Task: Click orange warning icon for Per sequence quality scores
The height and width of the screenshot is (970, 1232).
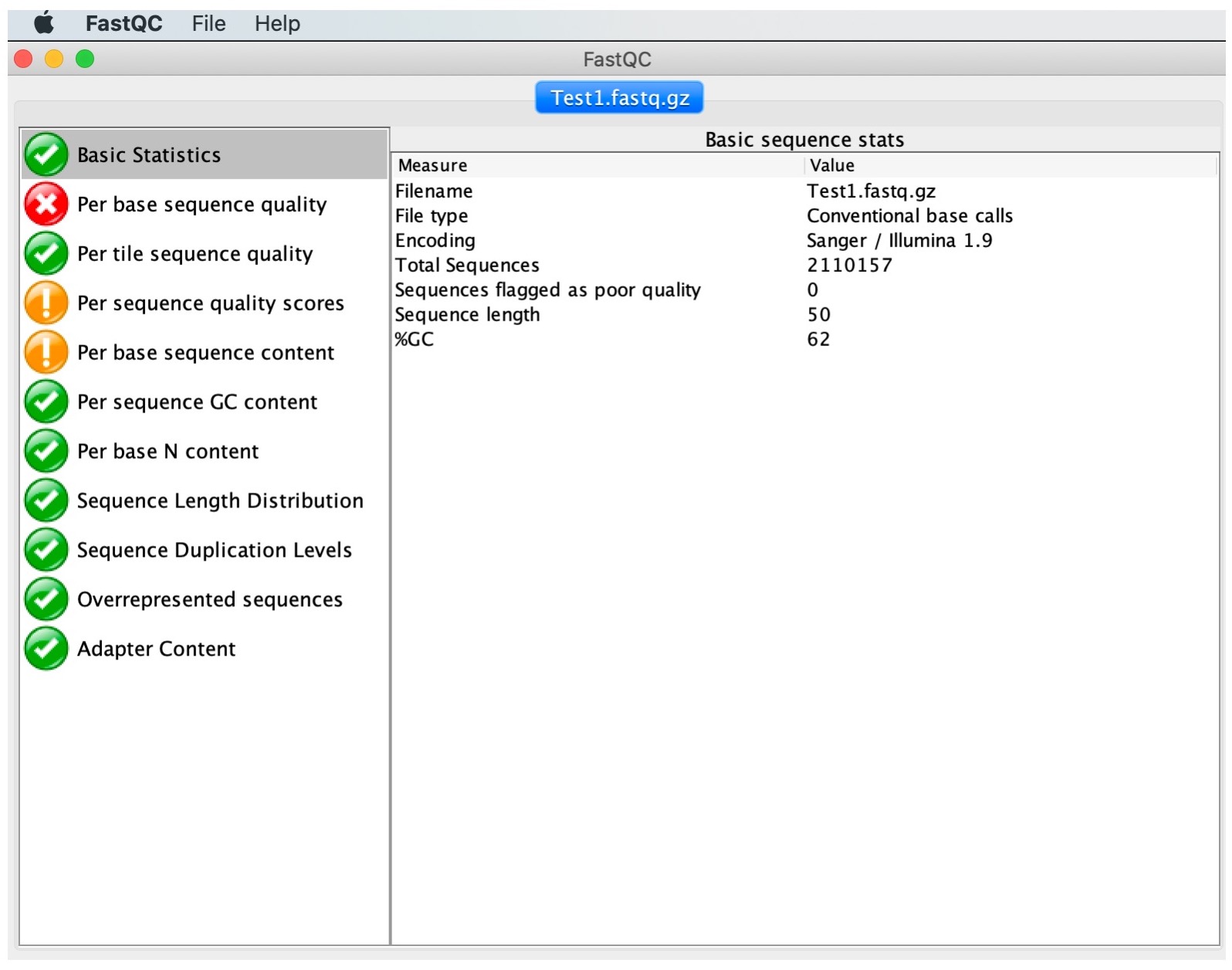Action: click(x=46, y=303)
